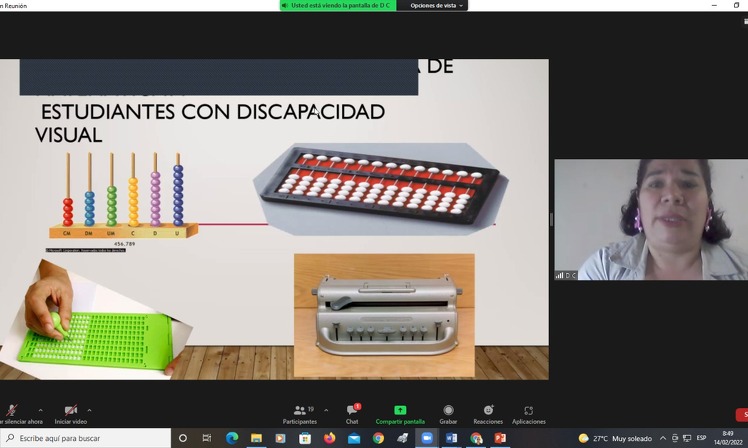Expand audio options arrow beside microphone
Image resolution: width=748 pixels, height=448 pixels.
coord(41,410)
